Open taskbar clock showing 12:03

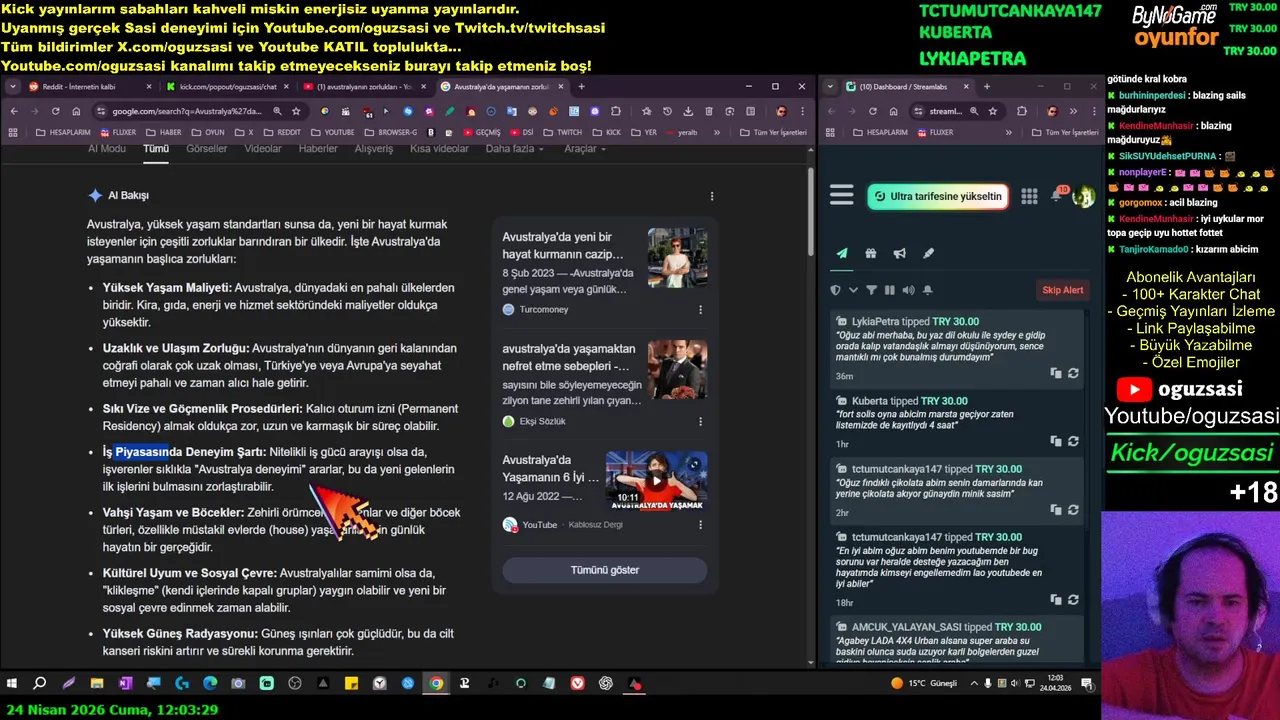point(1057,684)
